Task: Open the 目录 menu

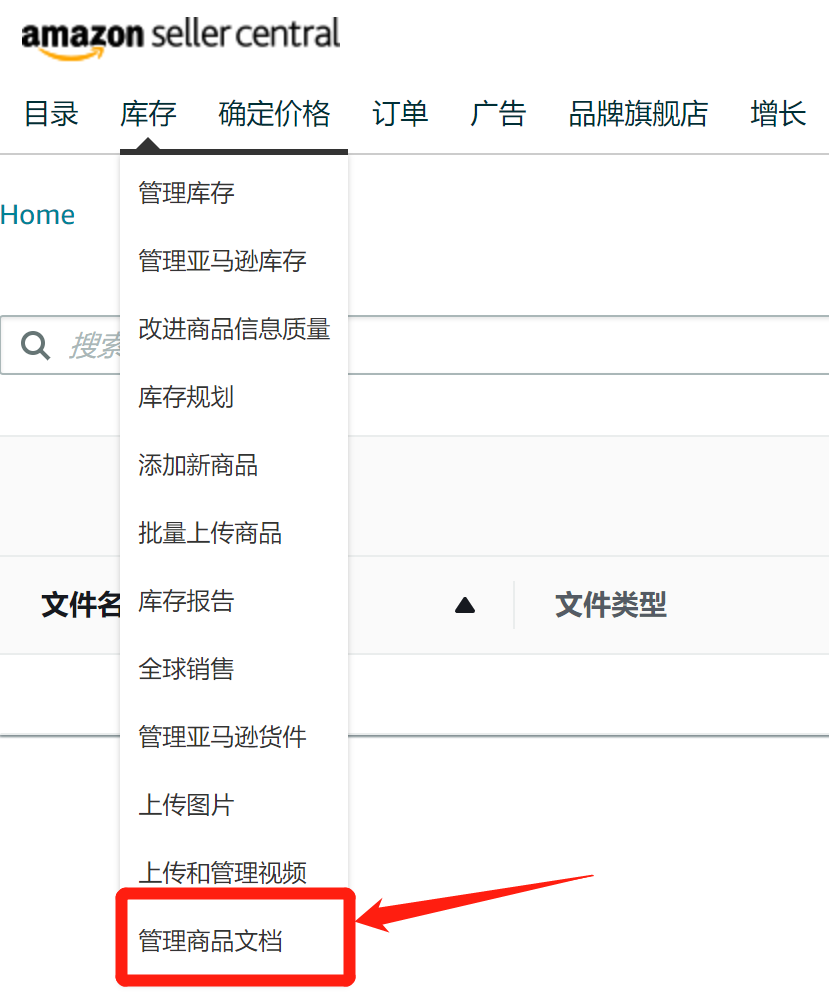Action: tap(51, 114)
